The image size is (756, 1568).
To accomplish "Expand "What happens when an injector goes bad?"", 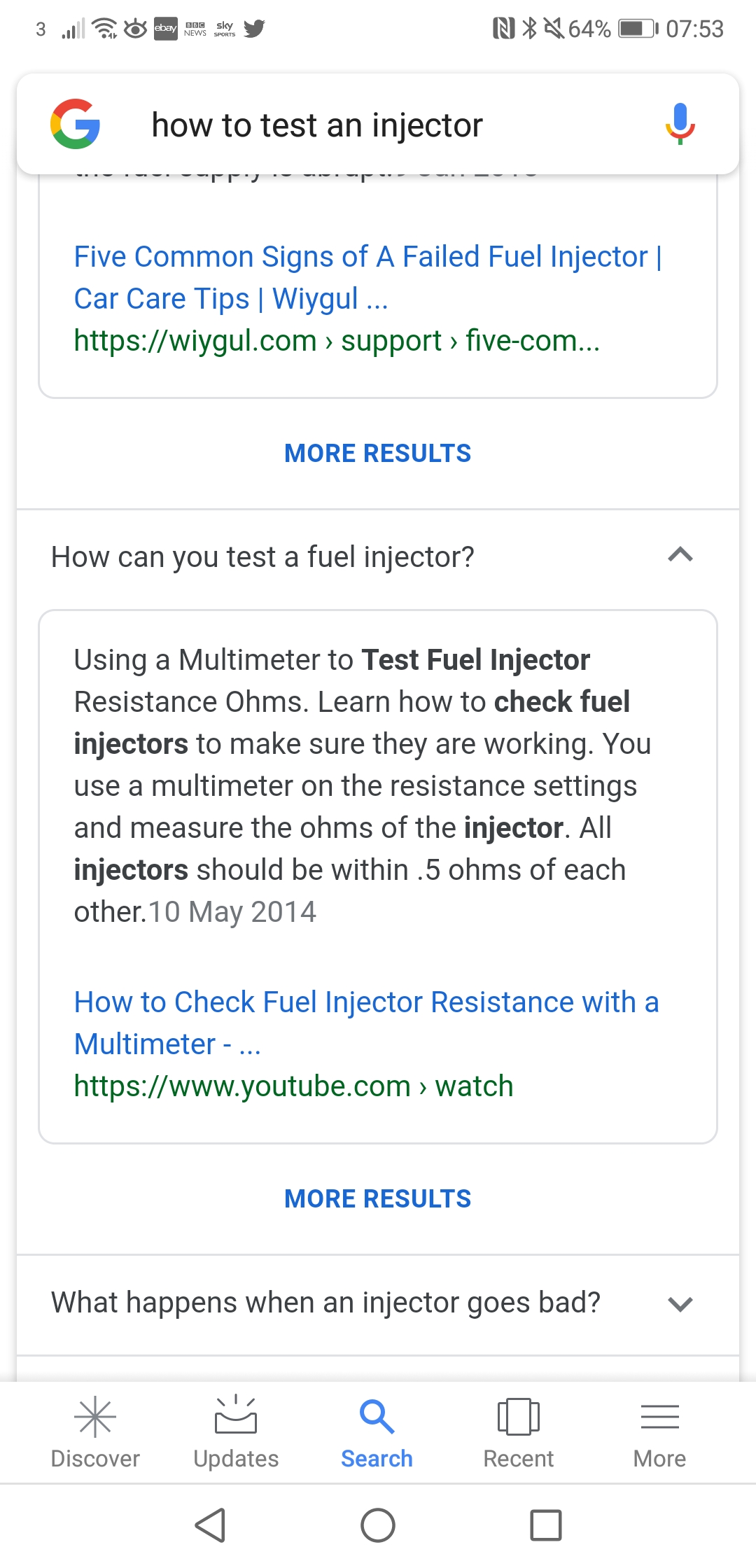I will [x=680, y=1303].
